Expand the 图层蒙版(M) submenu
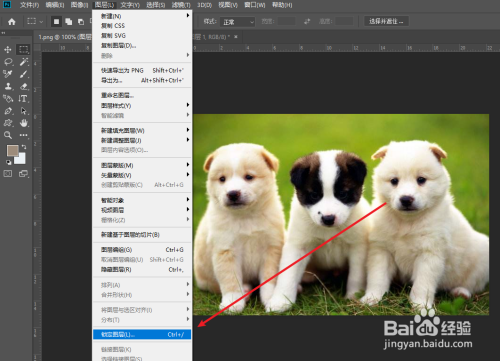 (x=142, y=165)
